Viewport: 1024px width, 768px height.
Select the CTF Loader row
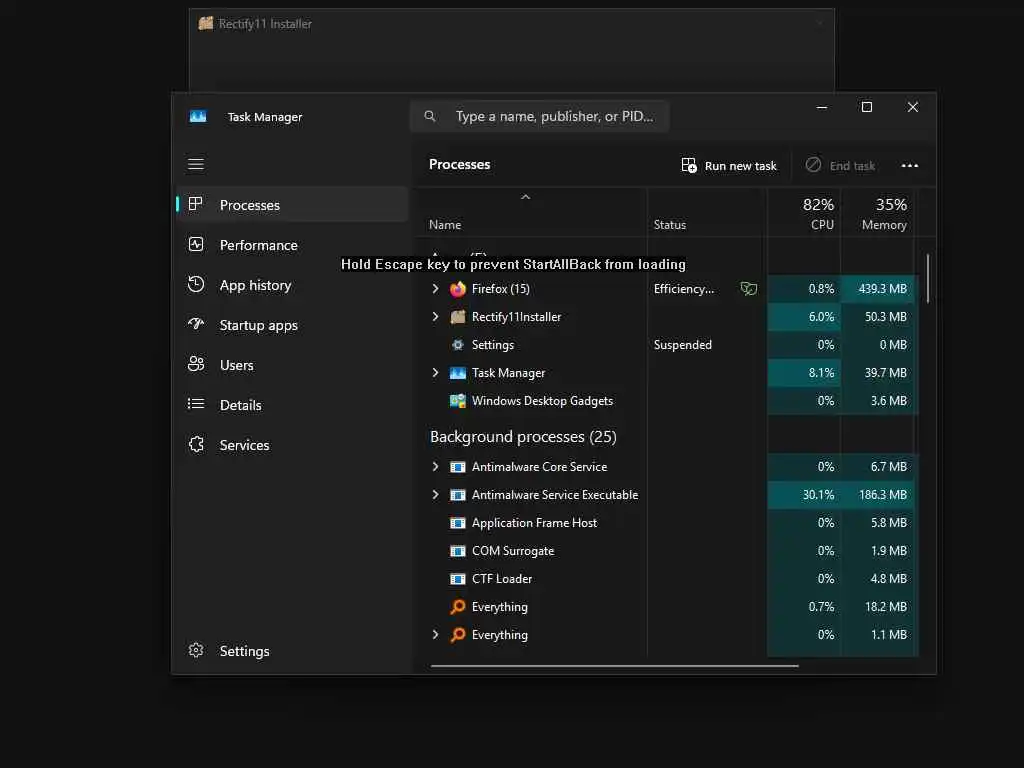click(x=667, y=579)
